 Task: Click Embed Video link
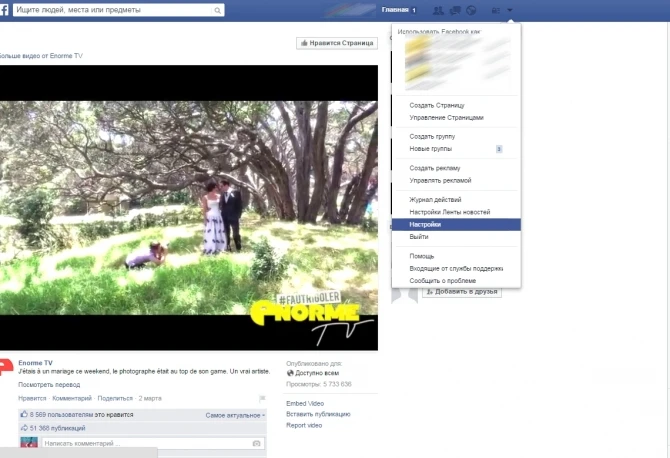[305, 403]
